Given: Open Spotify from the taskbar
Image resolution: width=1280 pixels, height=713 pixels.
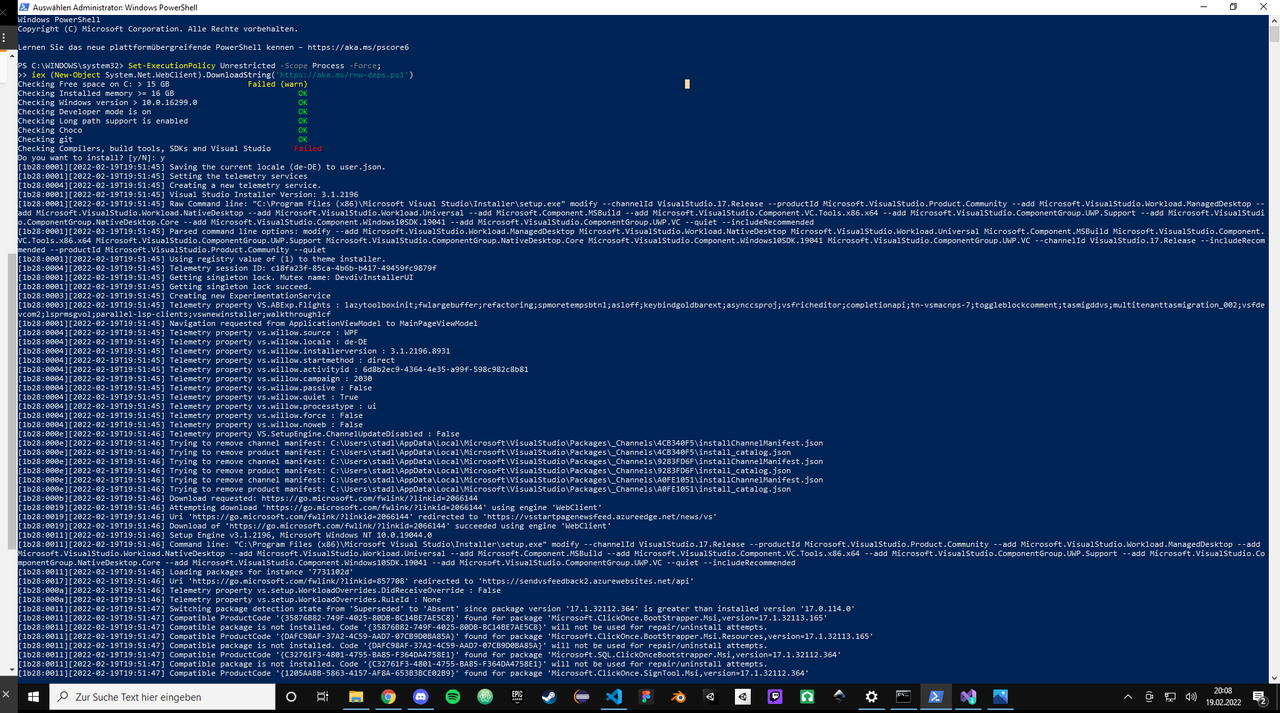Looking at the screenshot, I should [453, 696].
